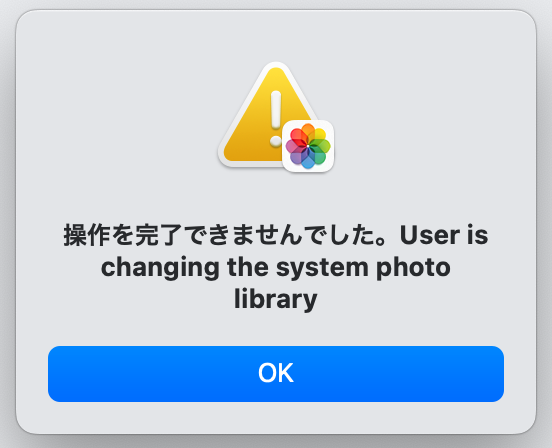552x448 pixels.
Task: Click the OK button
Action: tap(276, 374)
